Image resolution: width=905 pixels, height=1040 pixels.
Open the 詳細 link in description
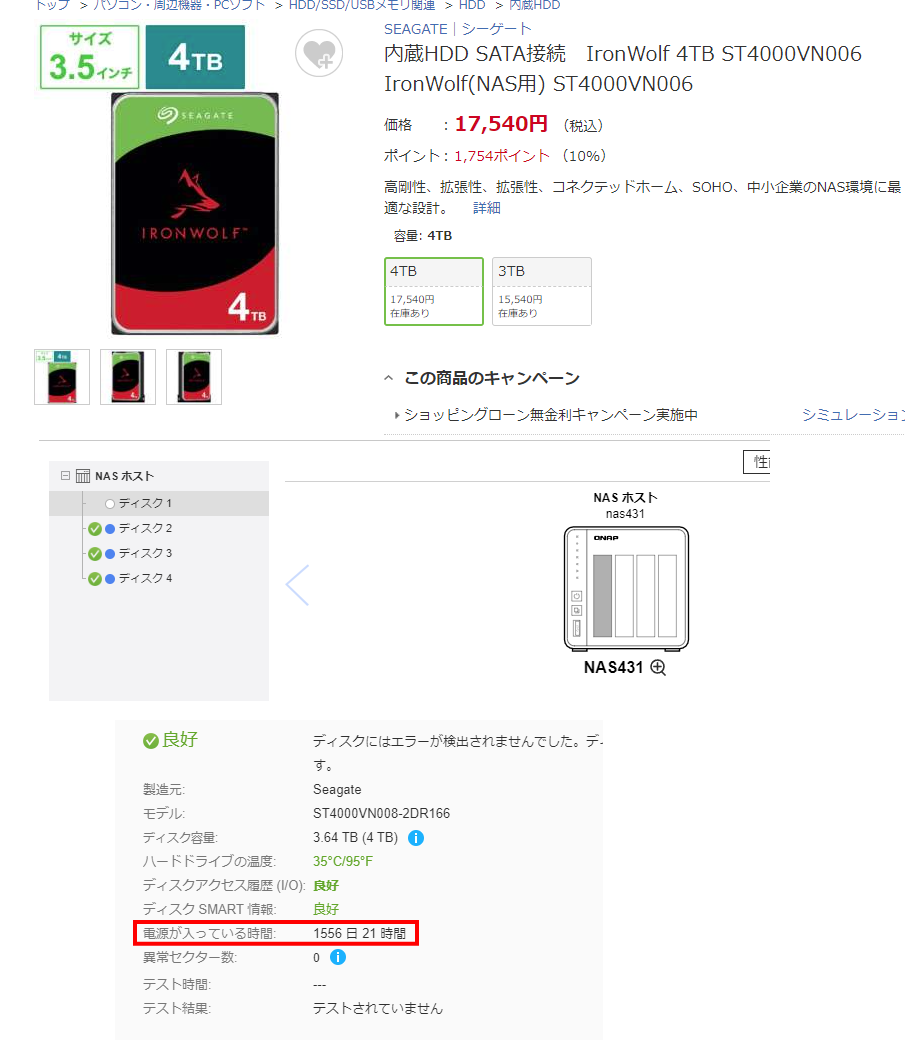point(486,208)
